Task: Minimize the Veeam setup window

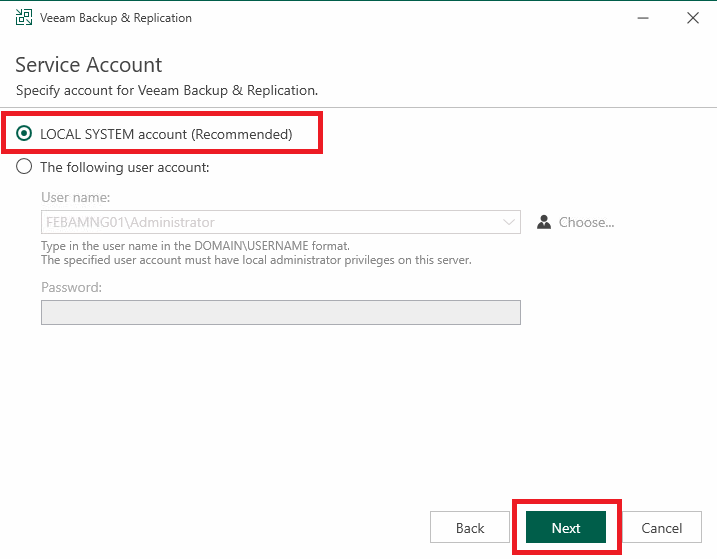Action: point(643,18)
